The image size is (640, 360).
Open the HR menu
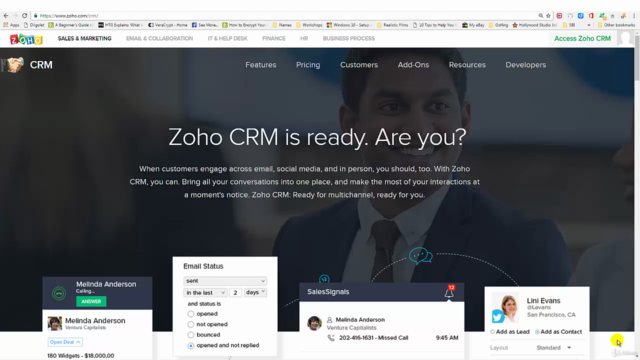click(x=304, y=38)
